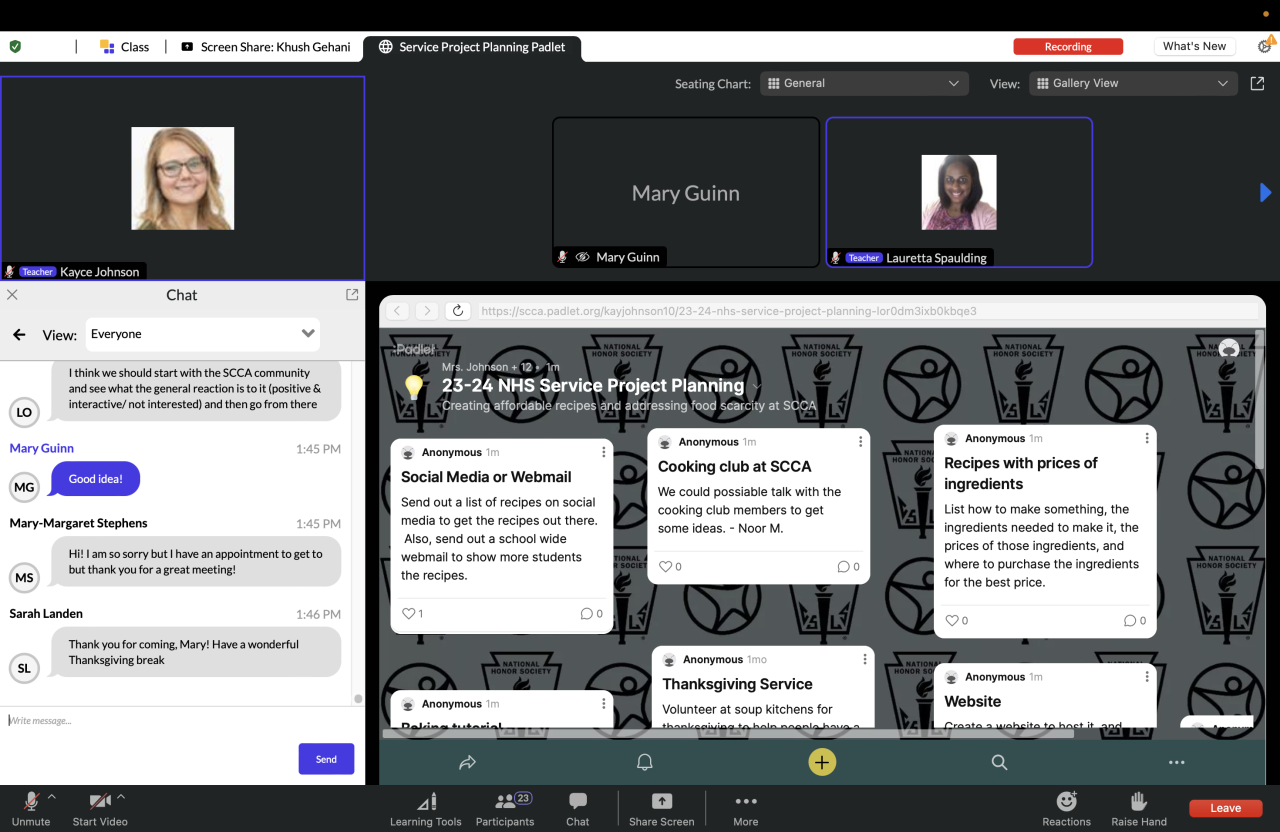Pop out the Chat panel
The width and height of the screenshot is (1280, 832).
click(352, 295)
